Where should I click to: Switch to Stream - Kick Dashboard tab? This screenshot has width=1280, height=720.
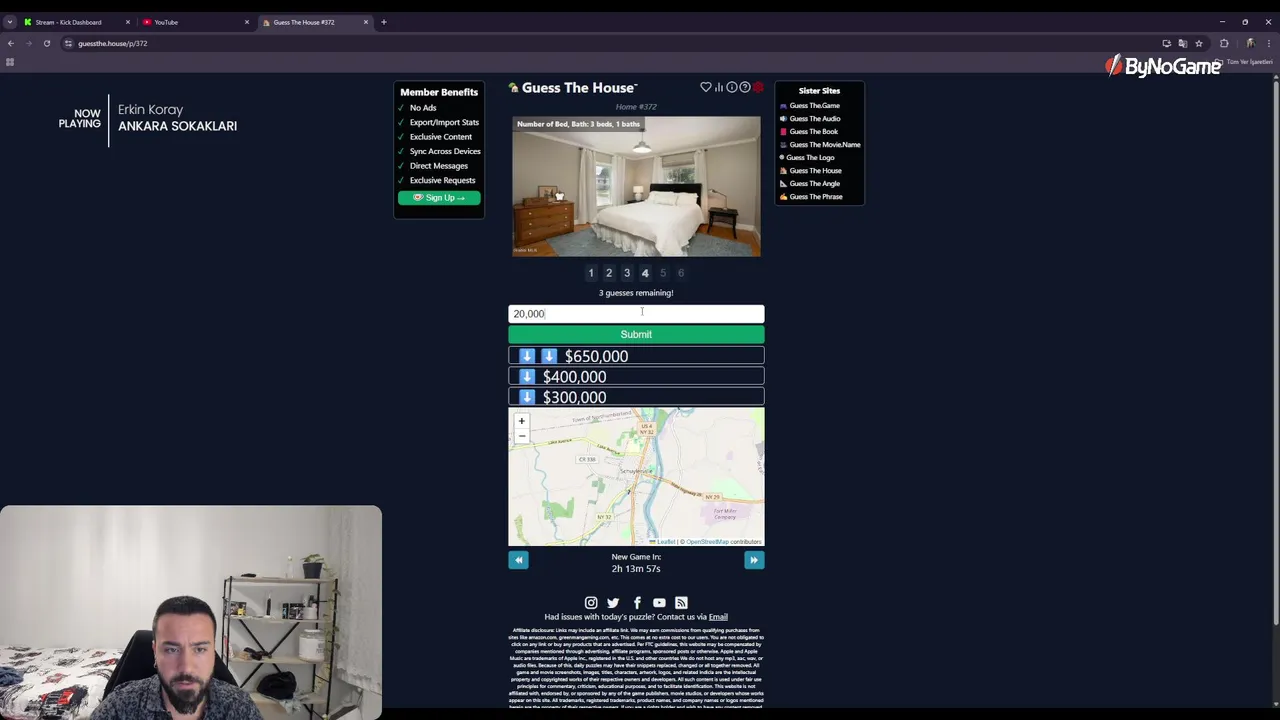pos(76,22)
